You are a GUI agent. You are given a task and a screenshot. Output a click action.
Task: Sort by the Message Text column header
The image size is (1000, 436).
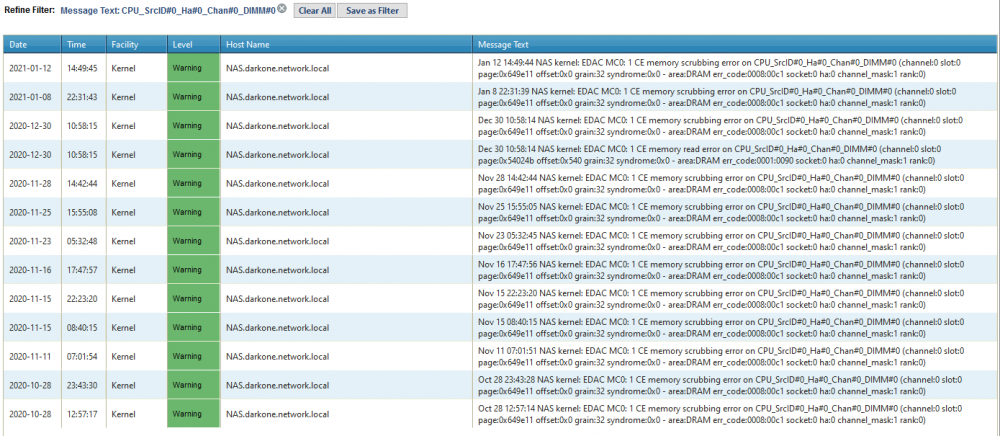pyautogui.click(x=733, y=45)
